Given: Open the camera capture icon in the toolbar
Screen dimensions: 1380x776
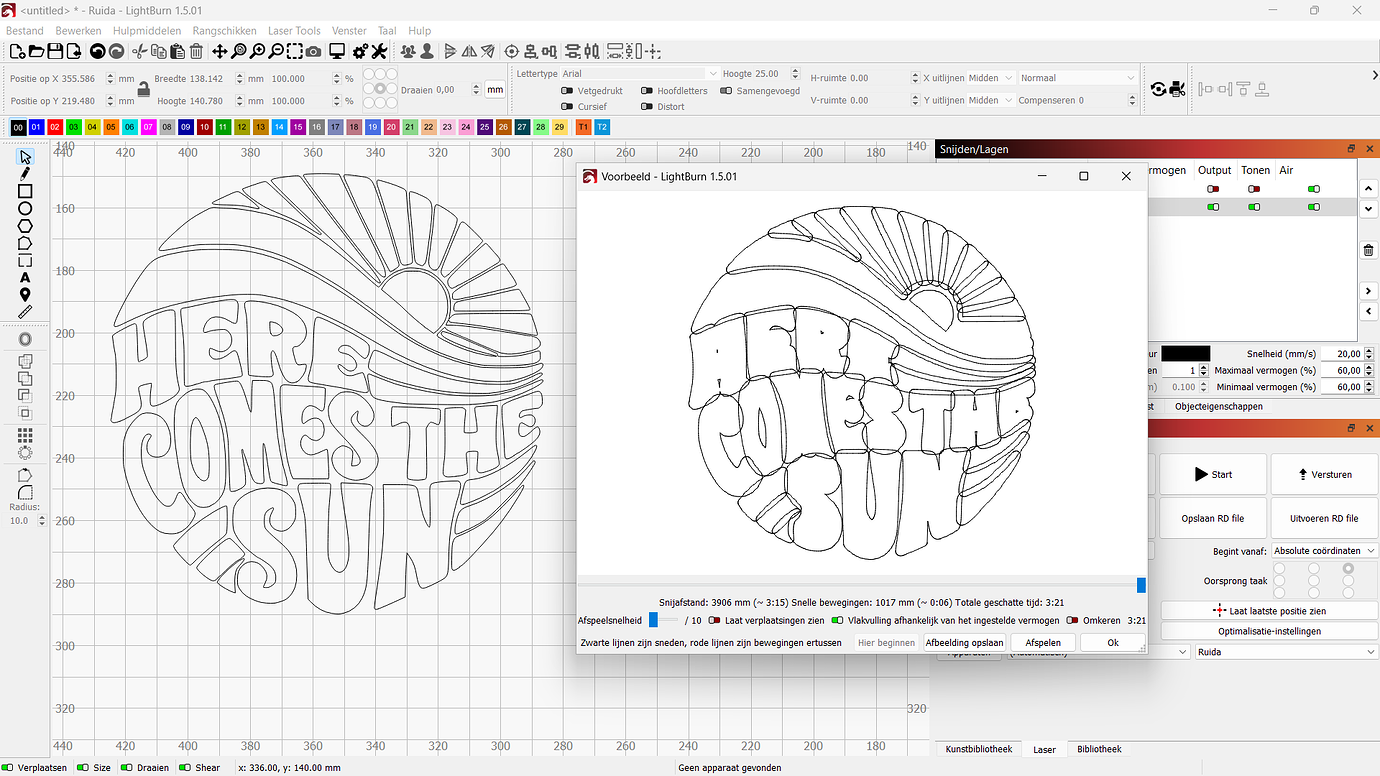Looking at the screenshot, I should click(x=314, y=51).
